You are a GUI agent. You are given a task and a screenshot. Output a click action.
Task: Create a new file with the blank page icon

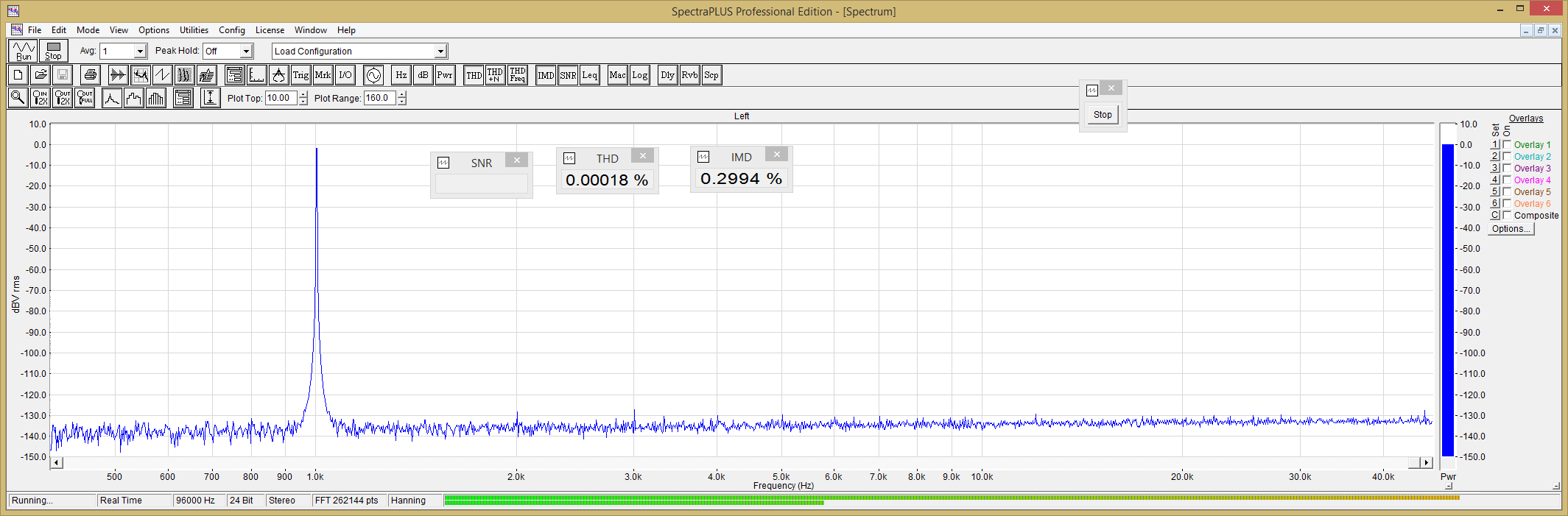(18, 75)
